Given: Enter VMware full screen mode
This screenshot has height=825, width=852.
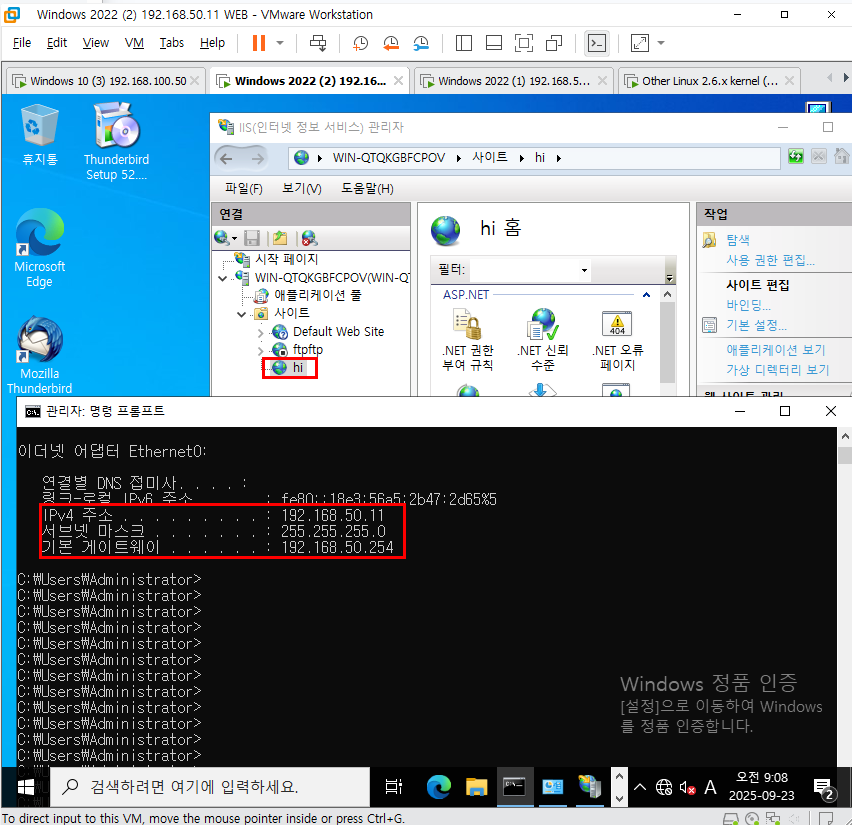Looking at the screenshot, I should tap(524, 43).
